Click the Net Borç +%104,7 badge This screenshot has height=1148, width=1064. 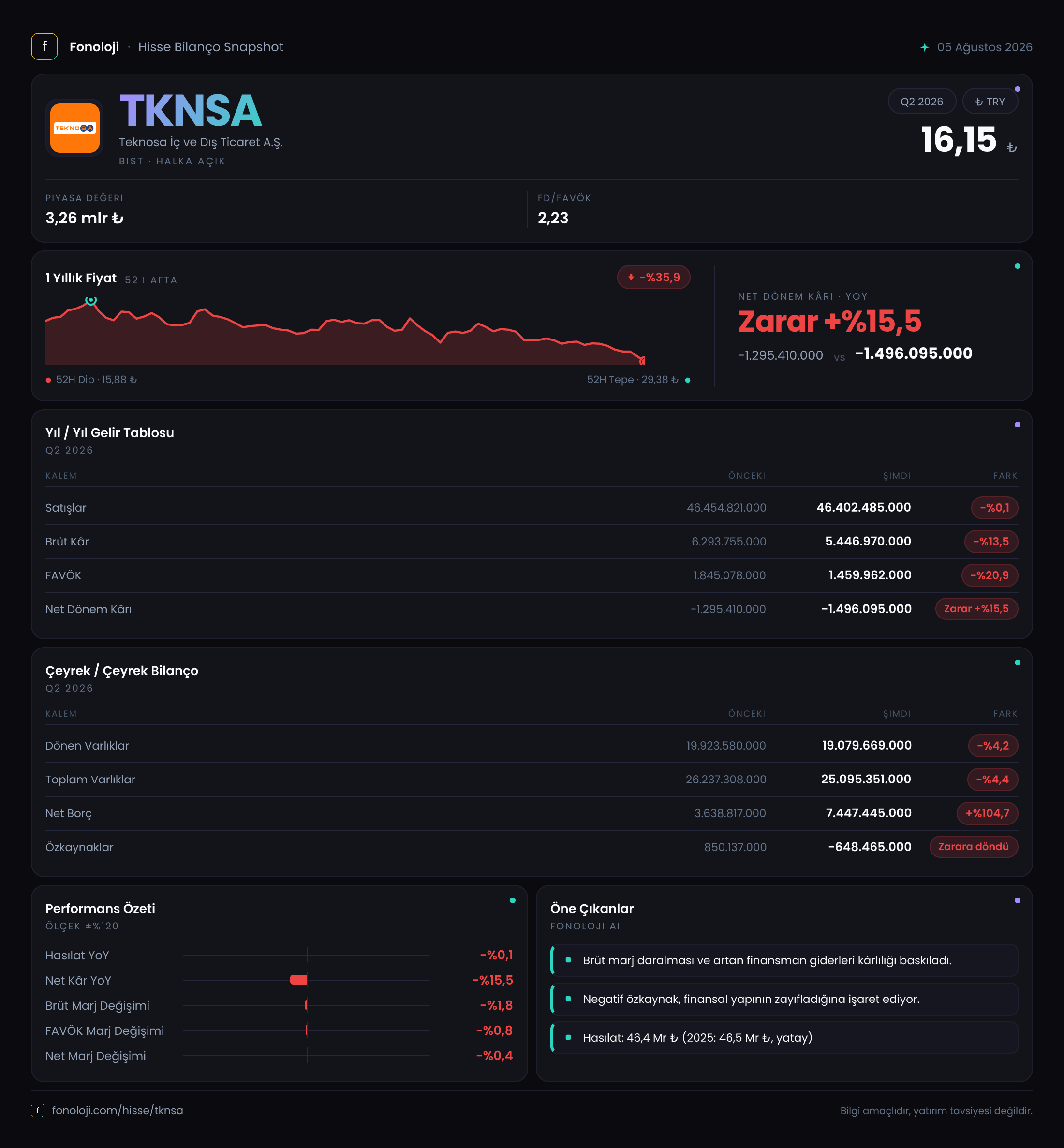click(988, 813)
